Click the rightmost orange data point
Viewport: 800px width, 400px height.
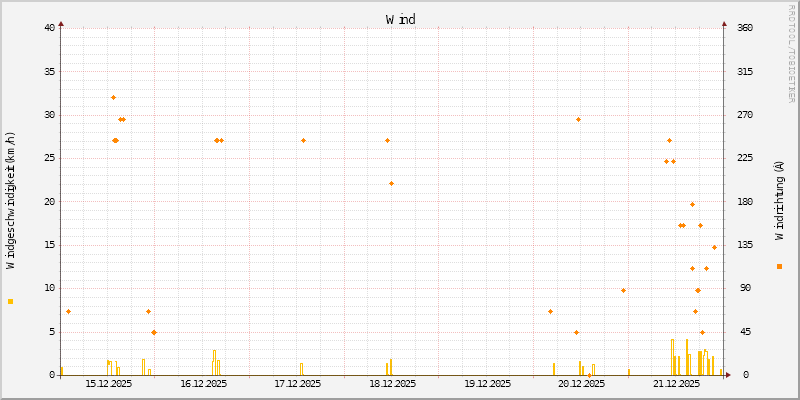click(x=714, y=247)
